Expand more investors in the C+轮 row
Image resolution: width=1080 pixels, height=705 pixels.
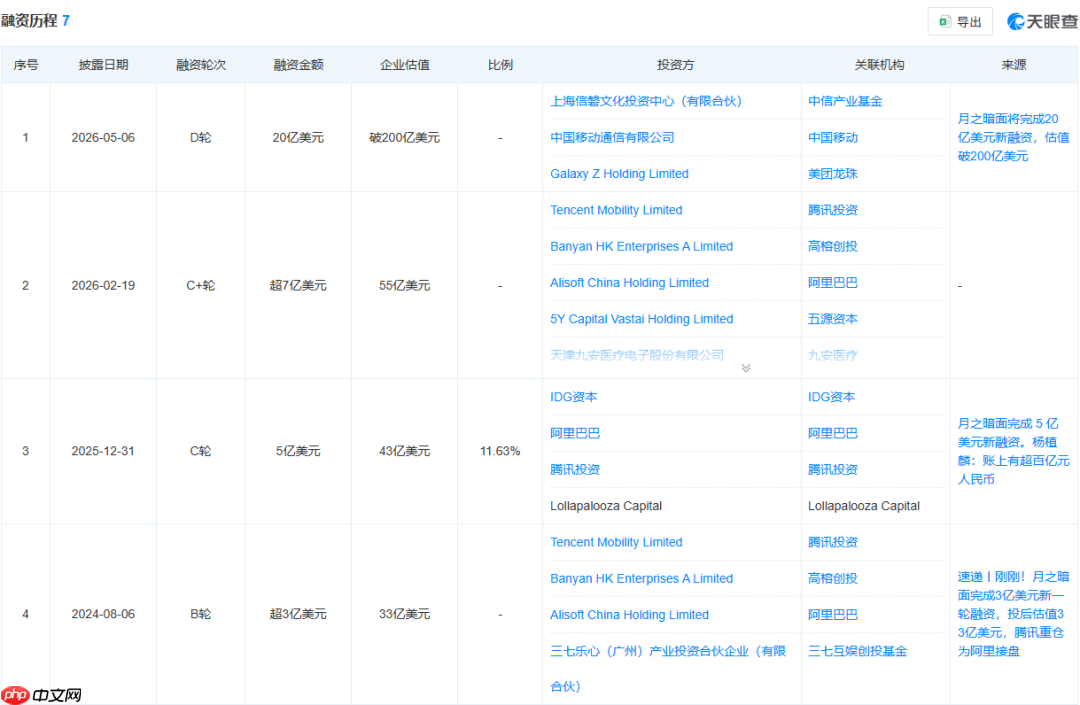[746, 368]
